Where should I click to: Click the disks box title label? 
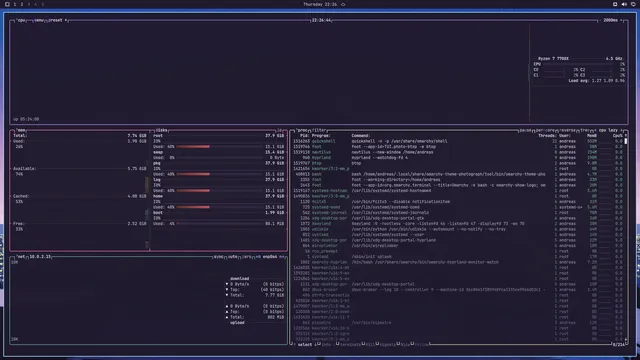click(x=161, y=130)
